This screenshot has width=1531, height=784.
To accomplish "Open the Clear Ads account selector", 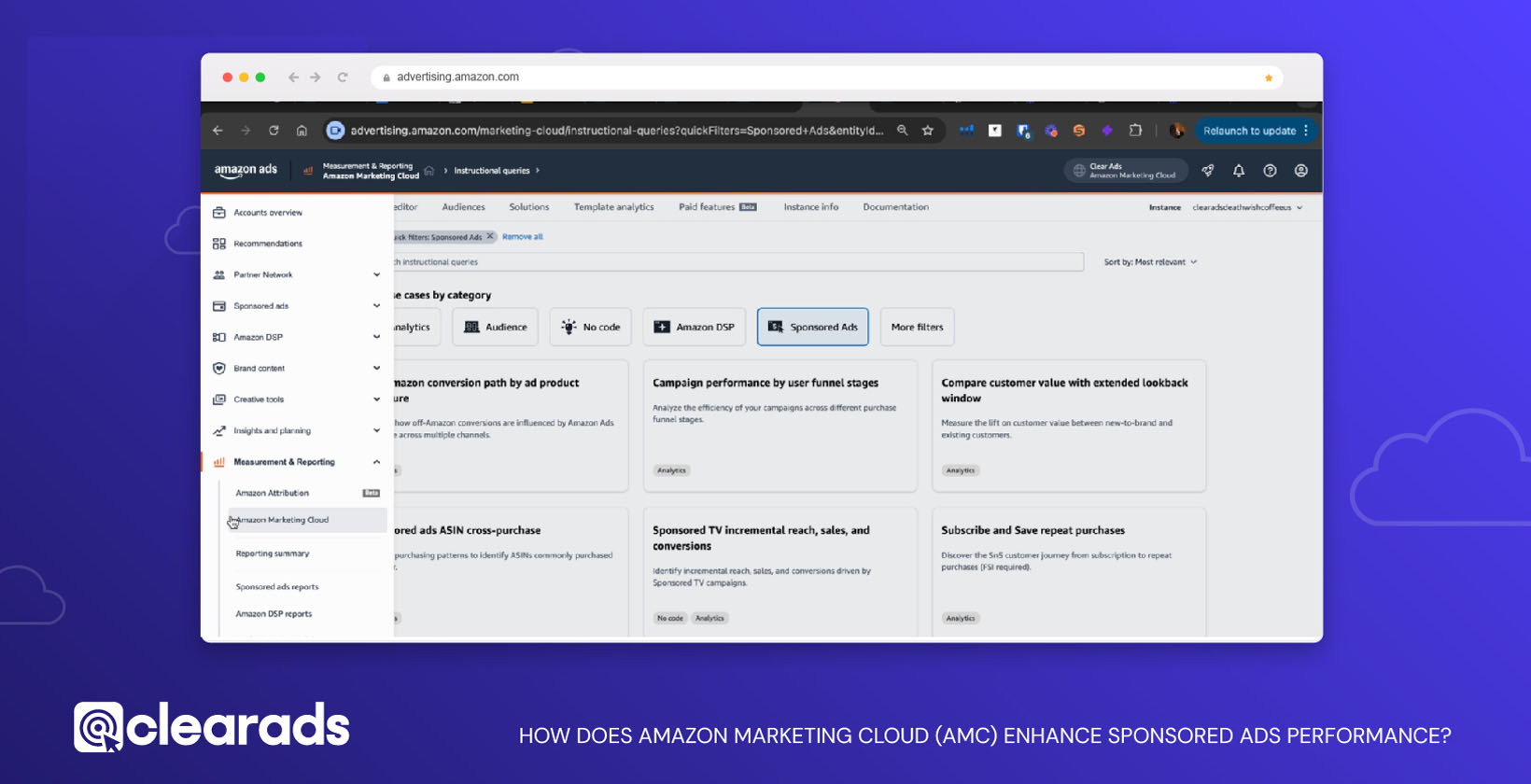I will pos(1126,171).
